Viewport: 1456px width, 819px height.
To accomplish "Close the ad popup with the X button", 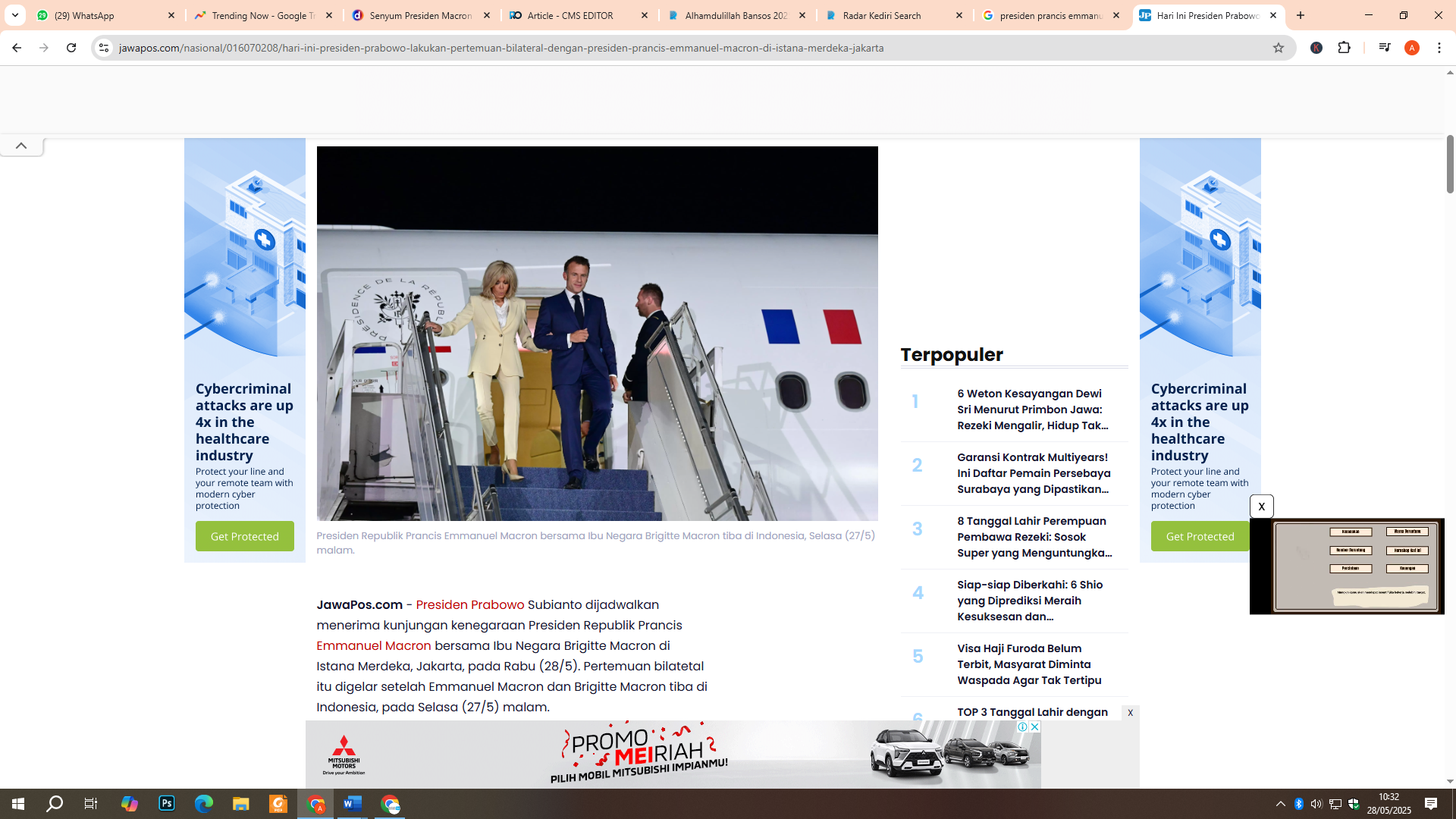I will pos(1262,506).
